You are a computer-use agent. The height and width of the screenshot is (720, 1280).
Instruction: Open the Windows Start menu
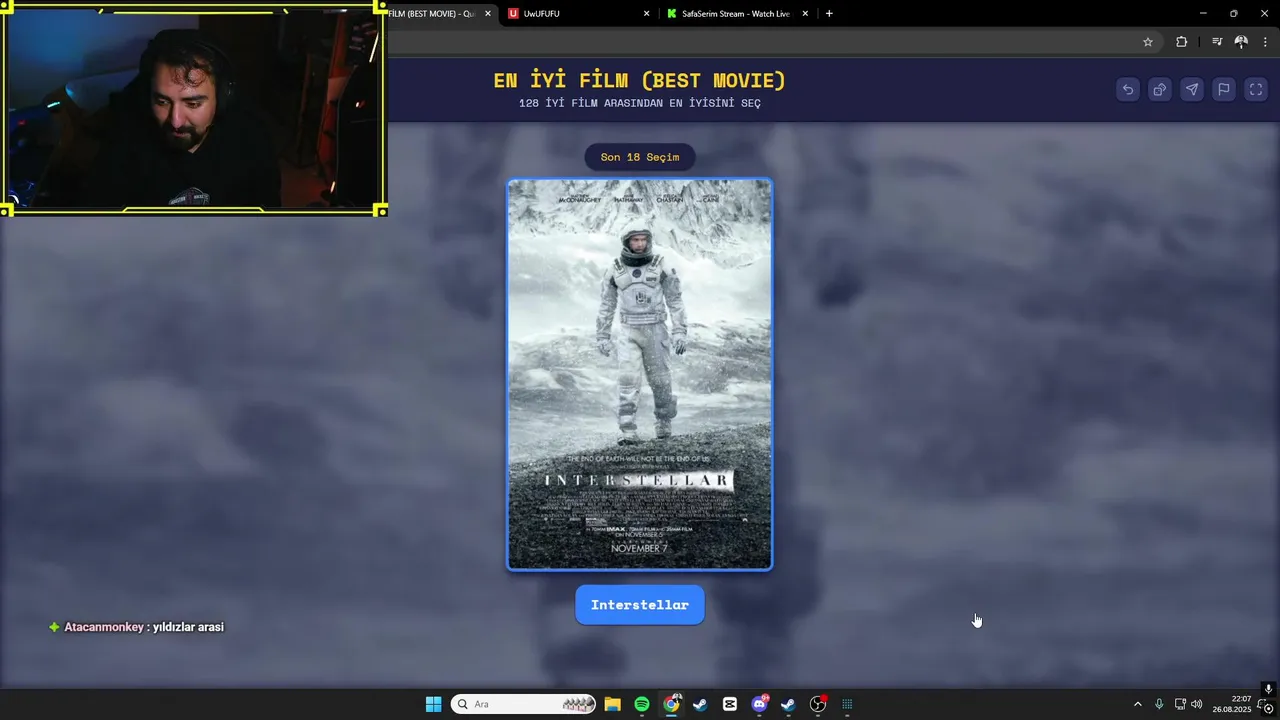[x=433, y=704]
